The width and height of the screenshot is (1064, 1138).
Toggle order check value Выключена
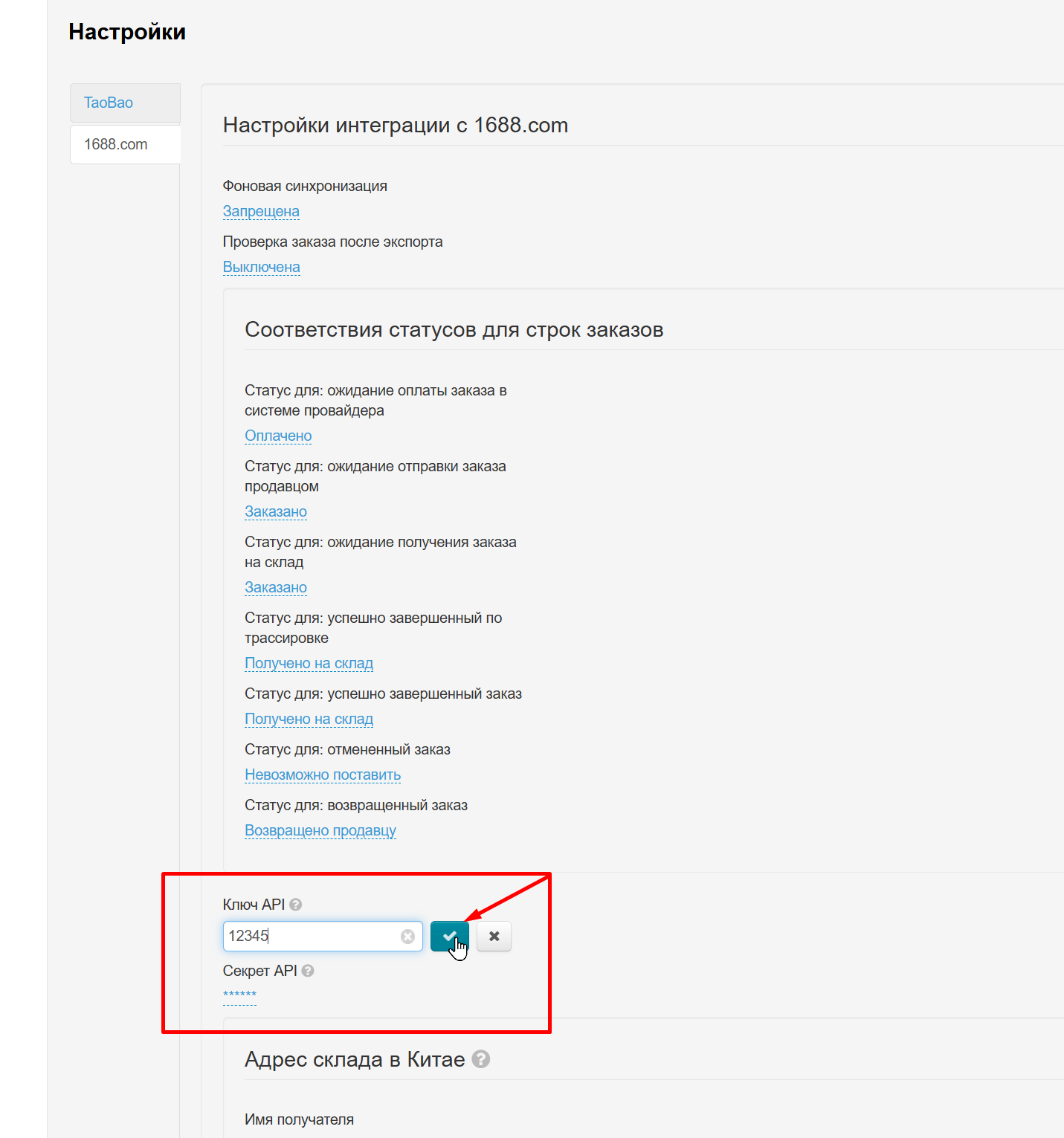pos(261,267)
